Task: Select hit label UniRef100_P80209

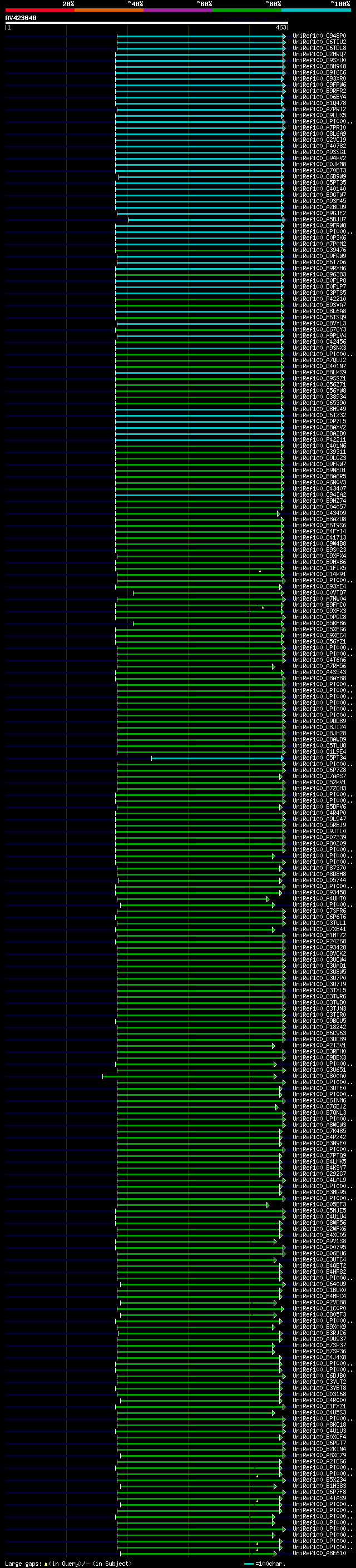Action: (319, 844)
